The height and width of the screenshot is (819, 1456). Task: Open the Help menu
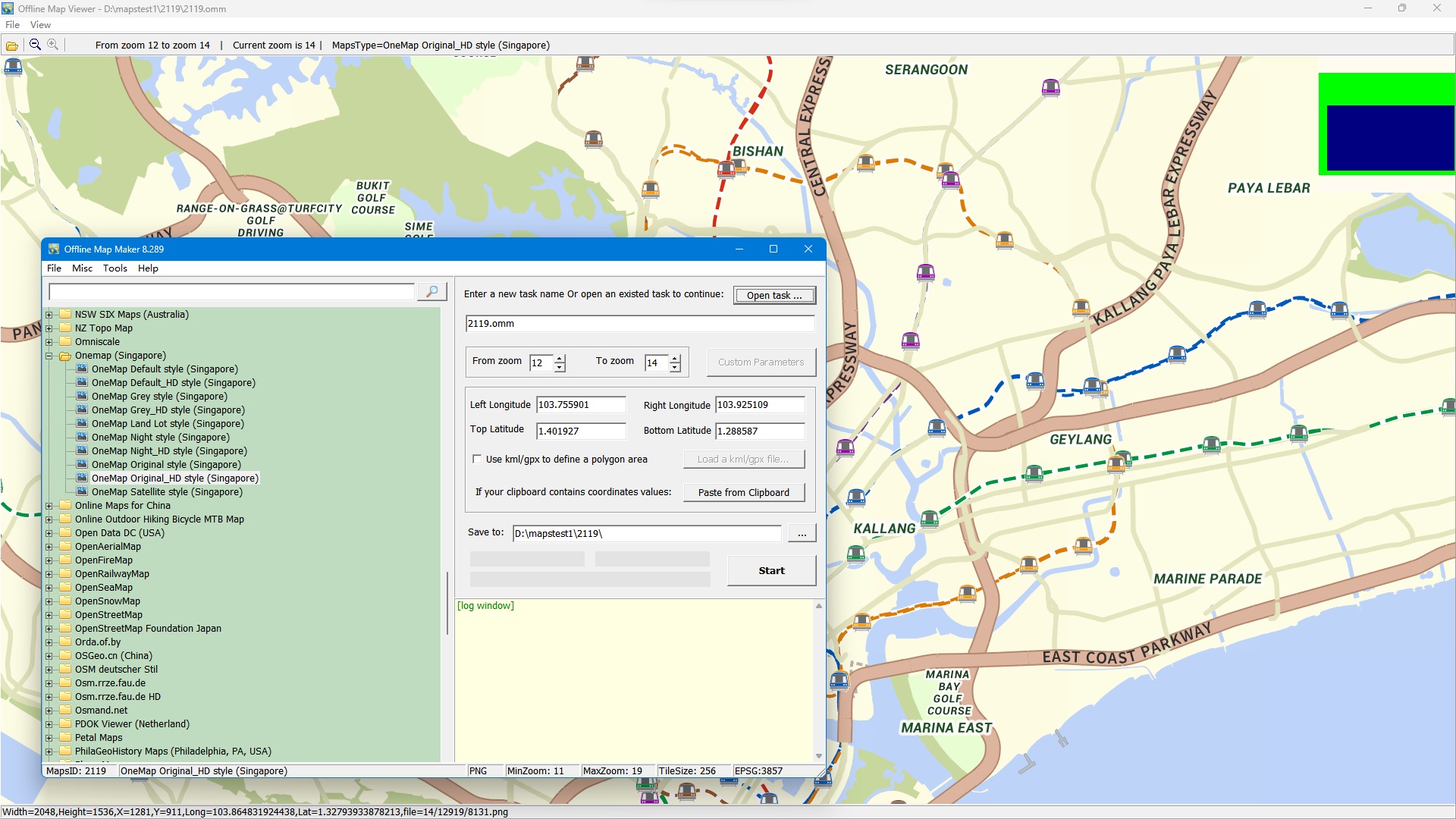(x=148, y=268)
